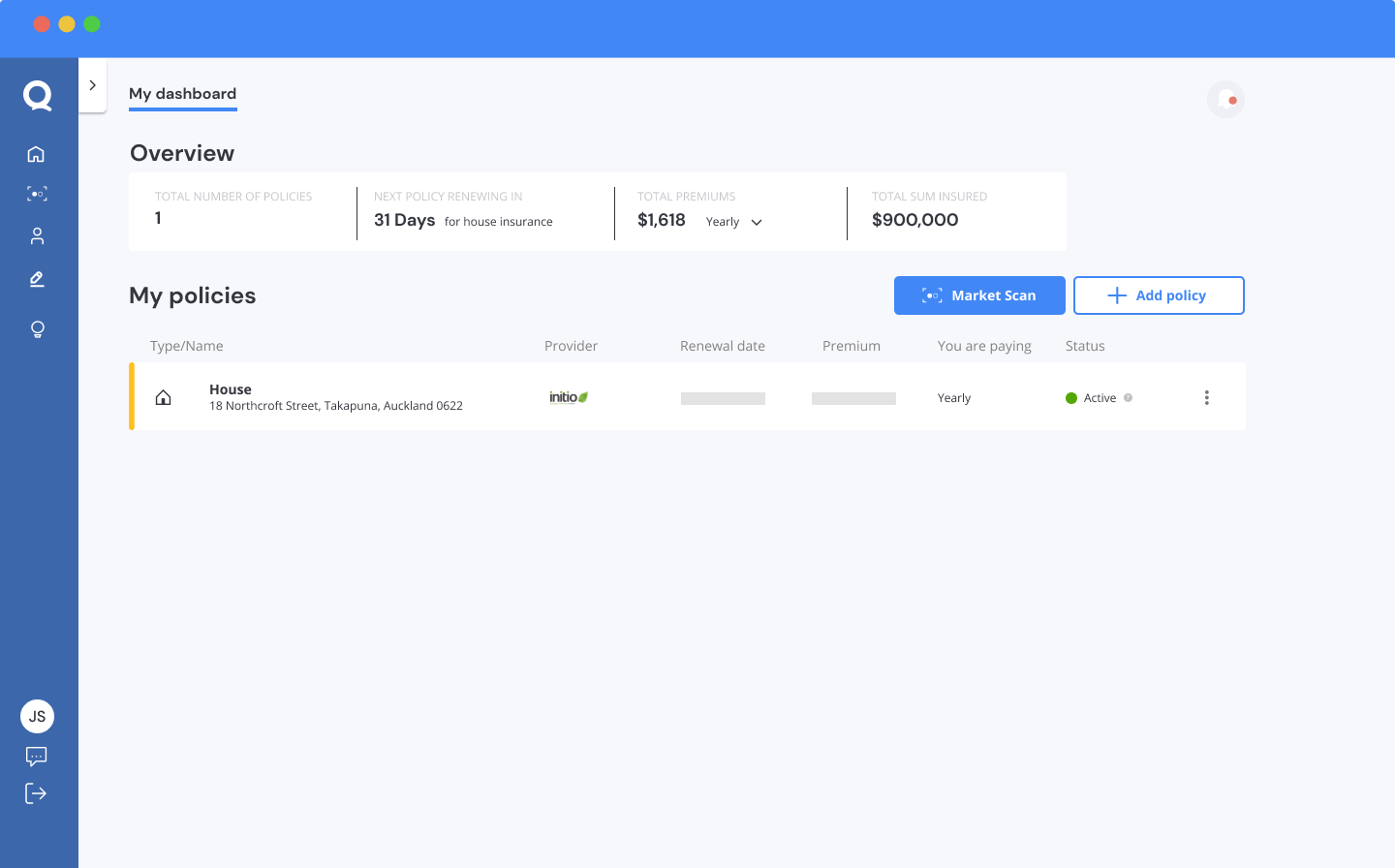
Task: Expand the sidebar with the chevron arrow
Action: click(92, 85)
